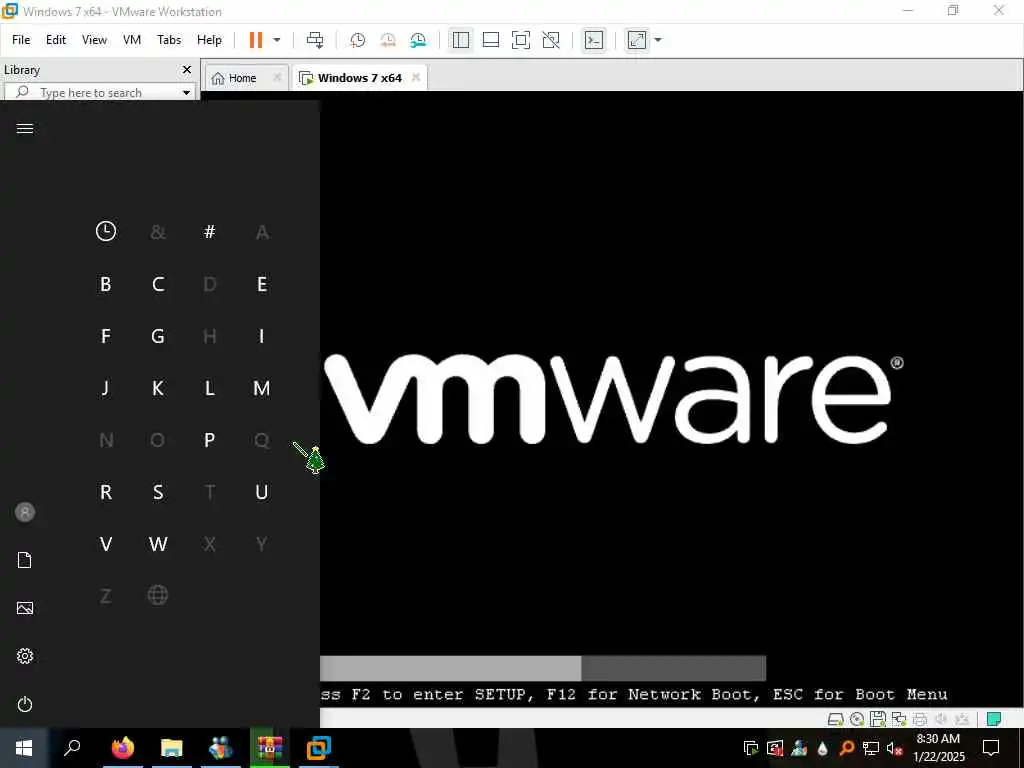Click the CD/DVD drive status icon
The width and height of the screenshot is (1024, 768).
pyautogui.click(x=857, y=719)
